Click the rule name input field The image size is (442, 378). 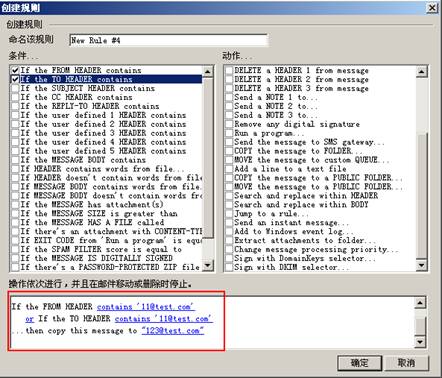point(168,40)
